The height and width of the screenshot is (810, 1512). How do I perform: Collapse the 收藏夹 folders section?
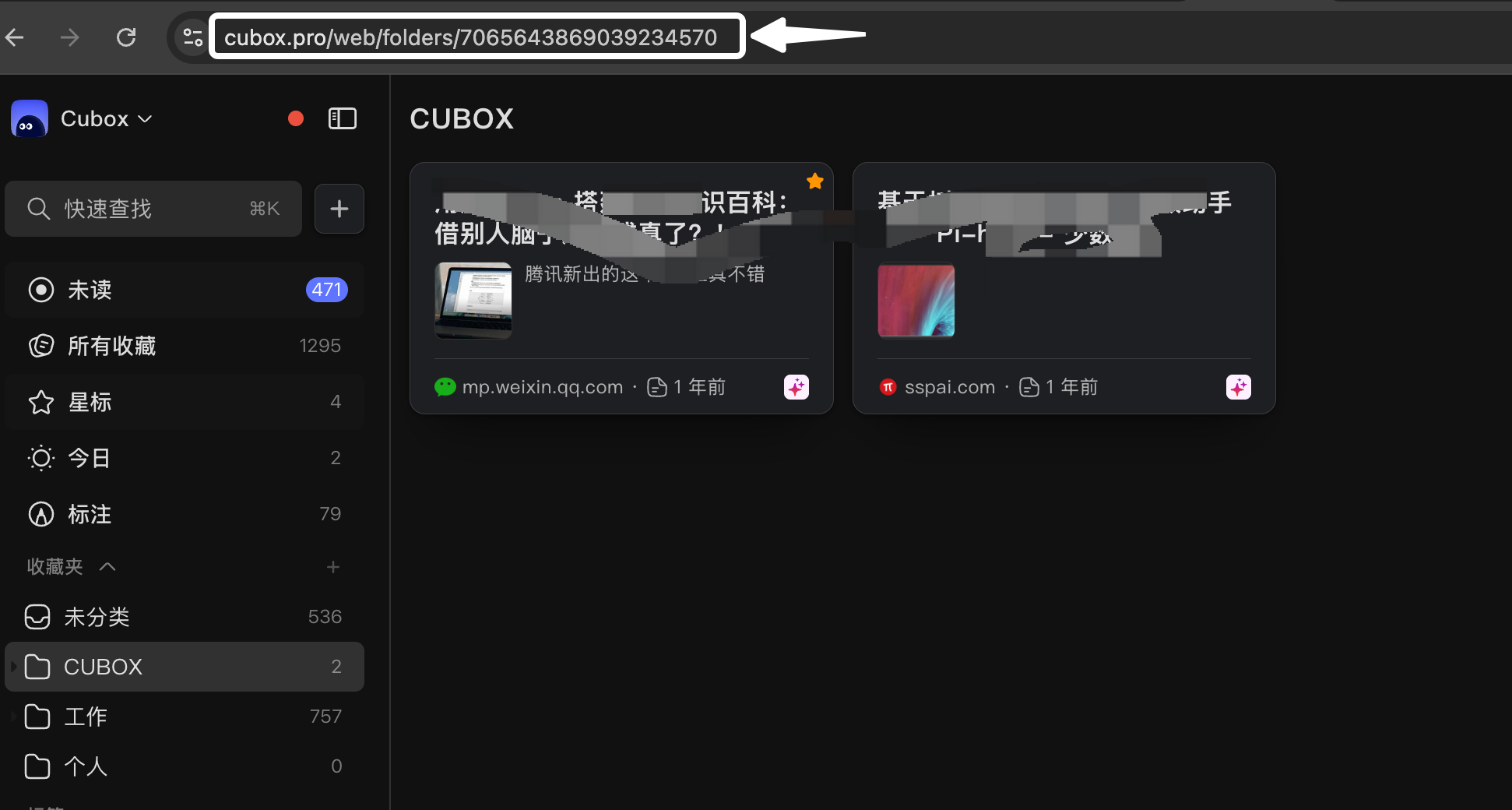click(x=107, y=566)
